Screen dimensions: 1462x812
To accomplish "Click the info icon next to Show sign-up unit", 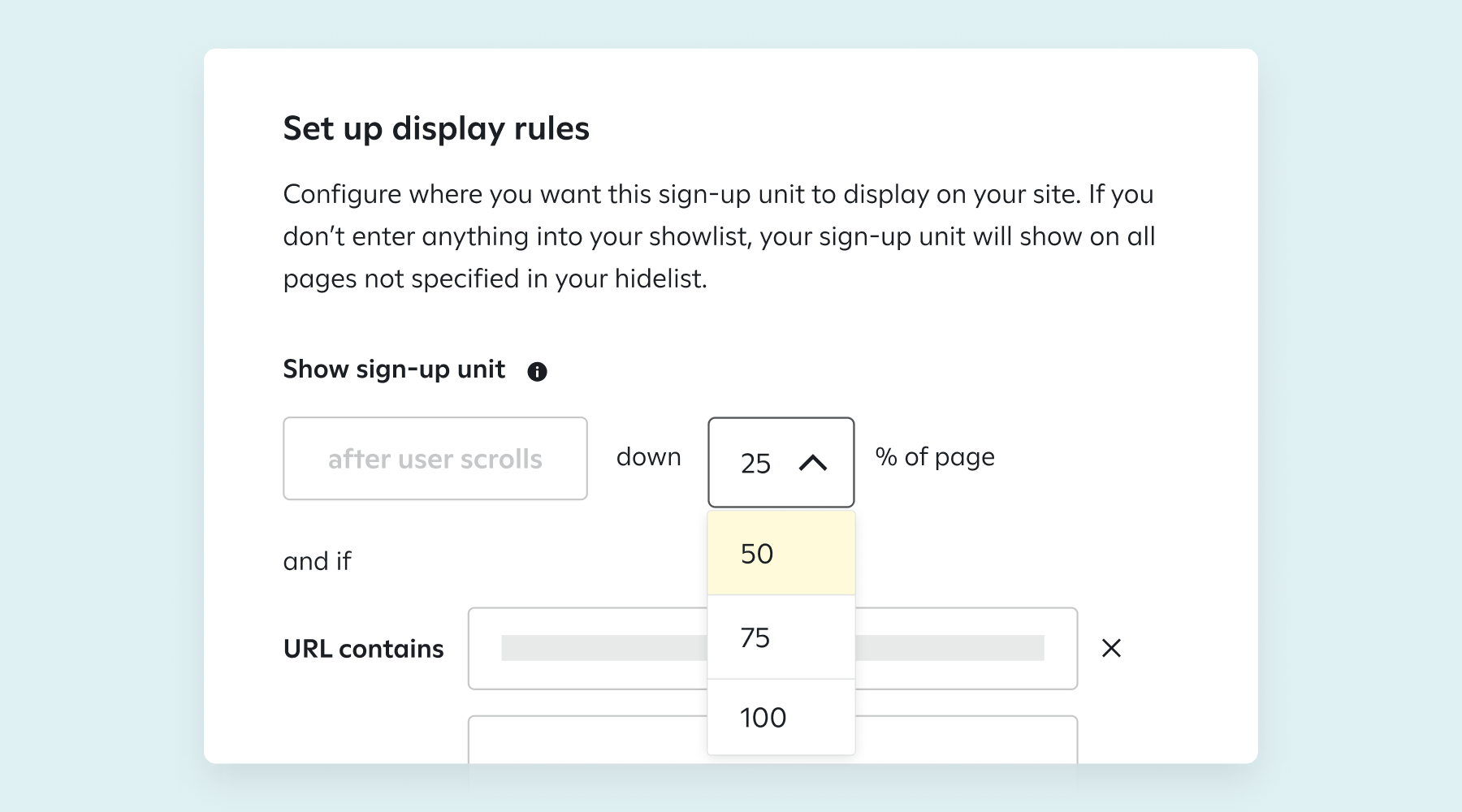I will point(537,370).
